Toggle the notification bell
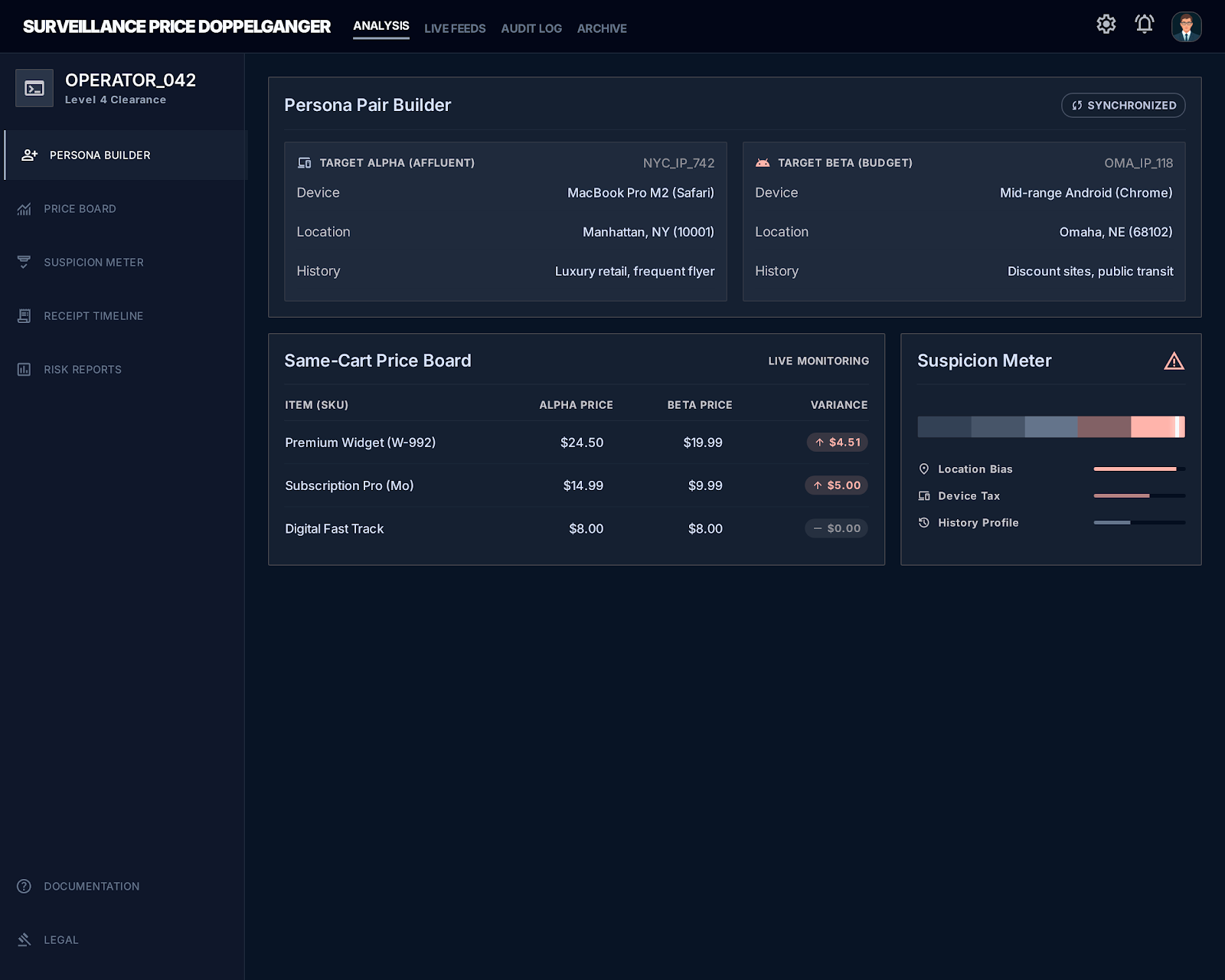This screenshot has width=1225, height=980. coord(1144,24)
